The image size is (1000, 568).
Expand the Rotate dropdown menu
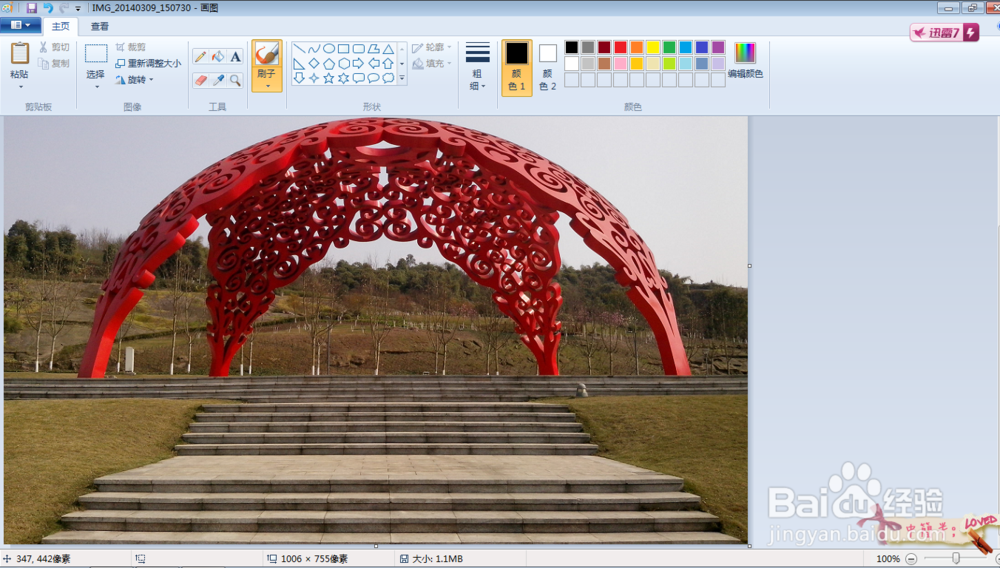point(135,80)
